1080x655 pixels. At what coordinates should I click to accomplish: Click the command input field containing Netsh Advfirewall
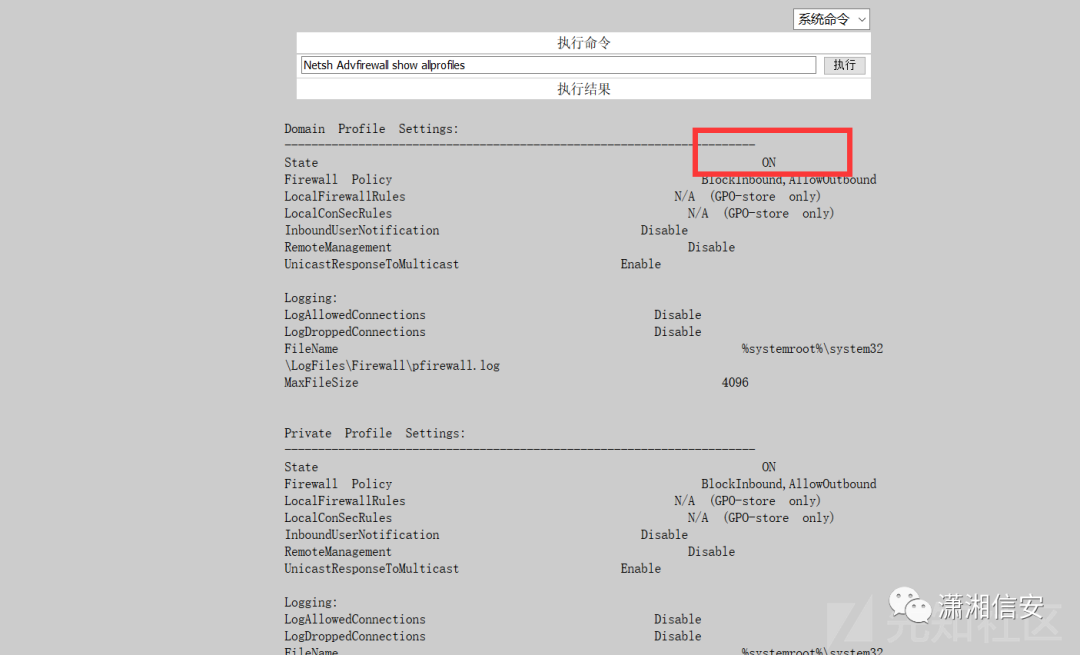[558, 65]
